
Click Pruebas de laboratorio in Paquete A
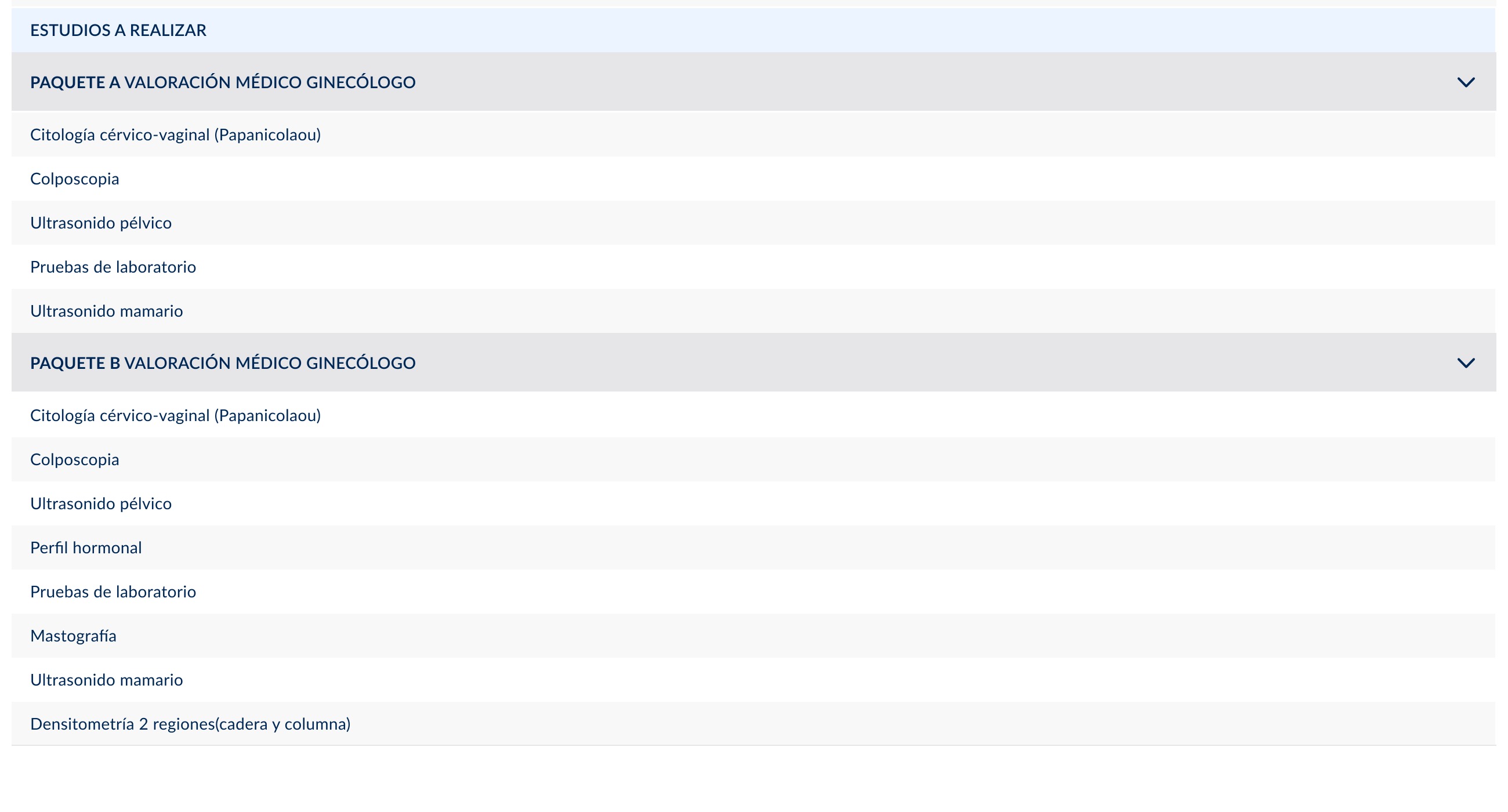click(x=753, y=267)
